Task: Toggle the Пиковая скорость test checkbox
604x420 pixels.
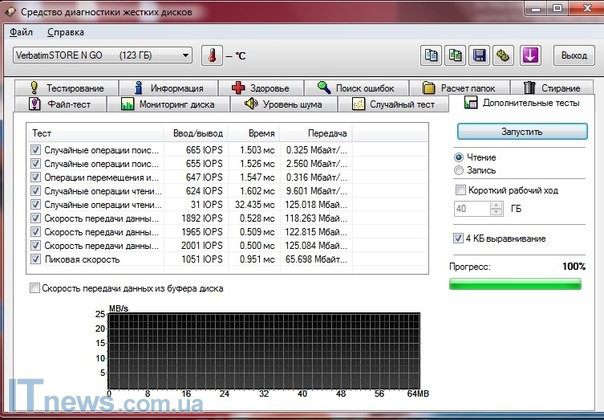Action: [36, 259]
